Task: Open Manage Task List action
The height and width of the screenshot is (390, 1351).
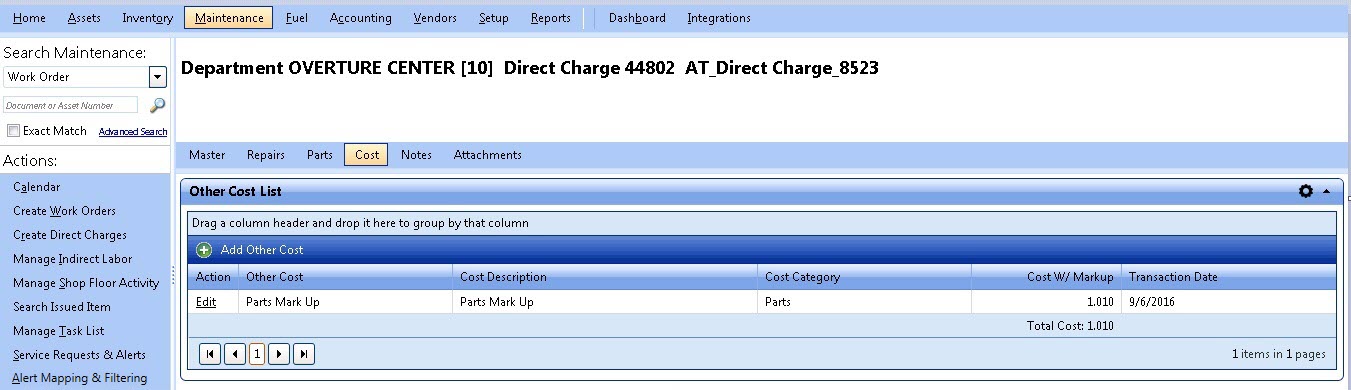Action: [x=58, y=331]
